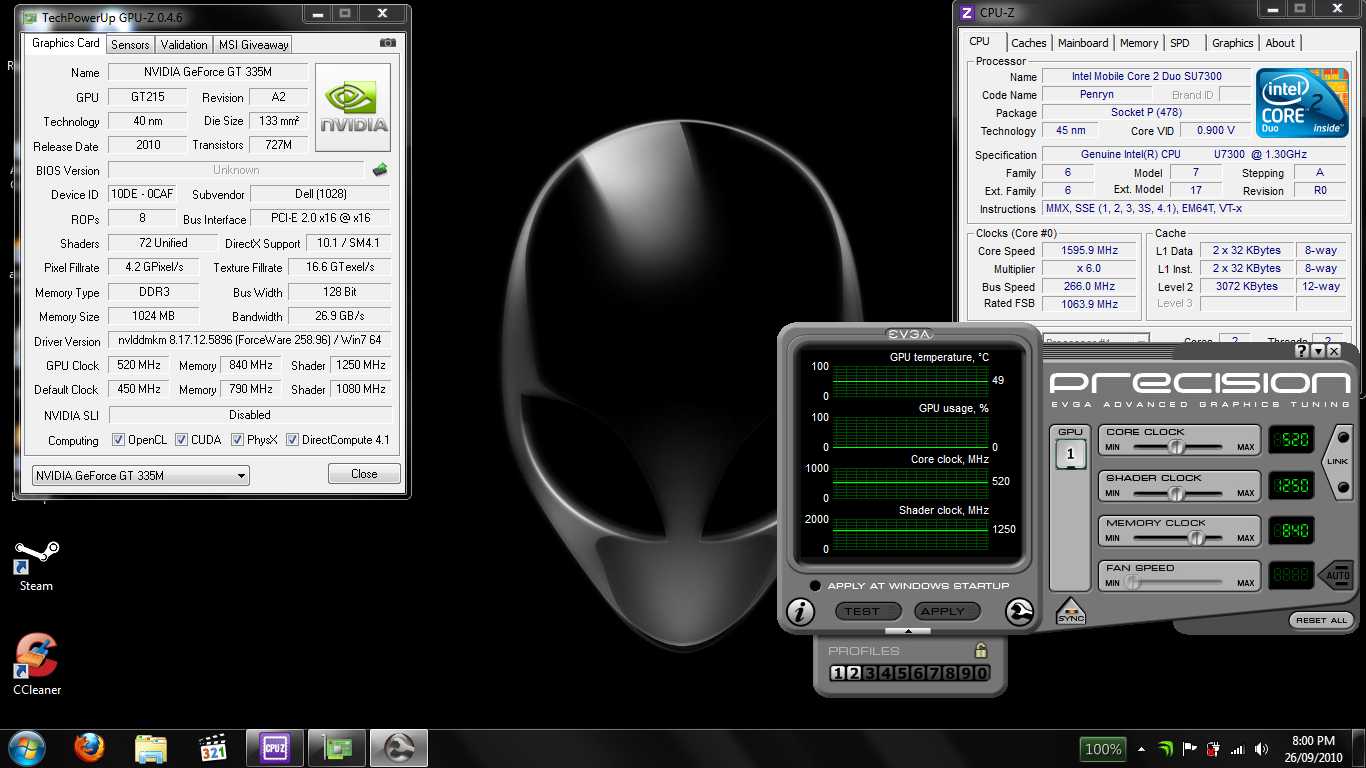
Task: Open the MSI Giveaway tab in GPU-Z
Action: (x=254, y=44)
